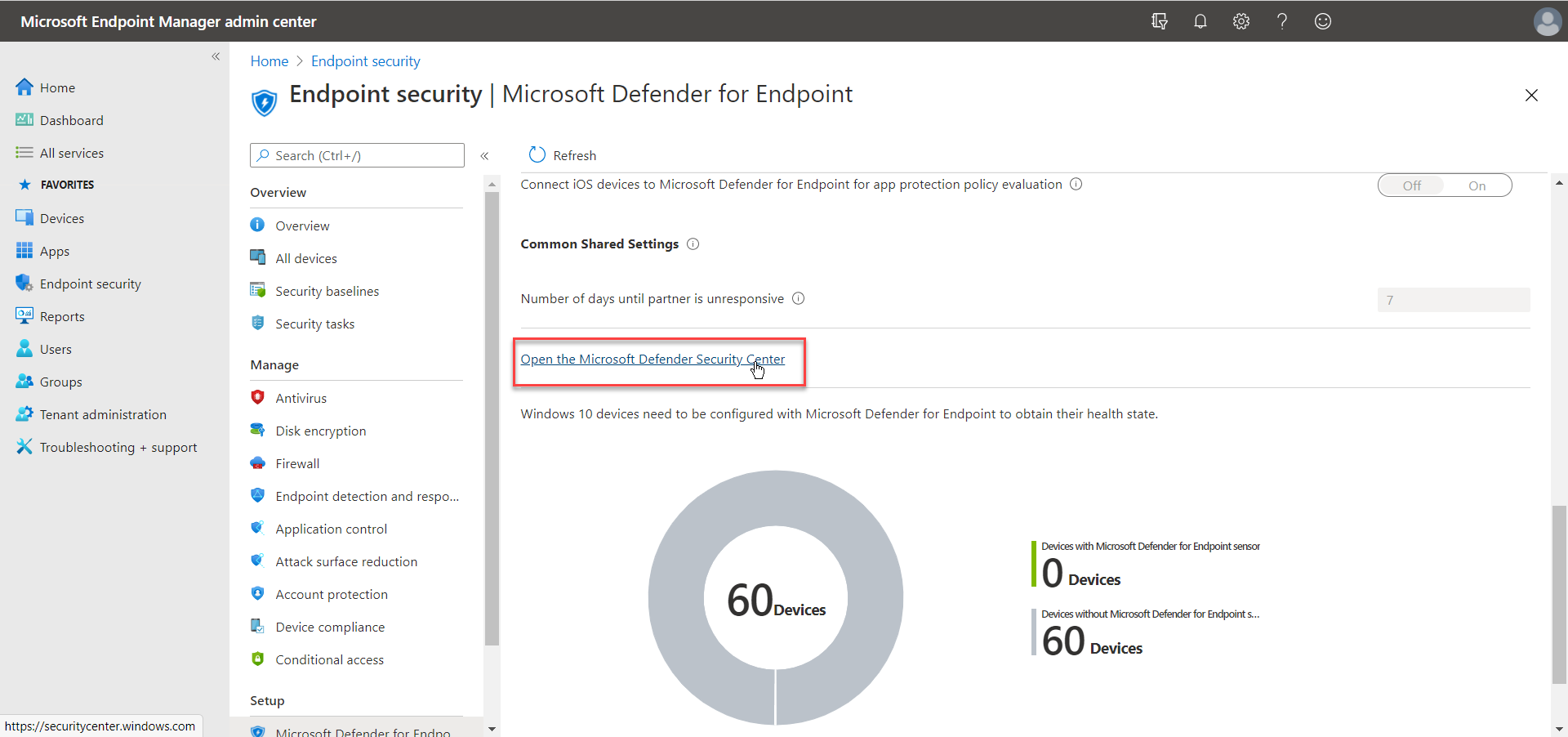This screenshot has height=737, width=1568.
Task: Click the 60 Devices donut chart
Action: click(776, 597)
